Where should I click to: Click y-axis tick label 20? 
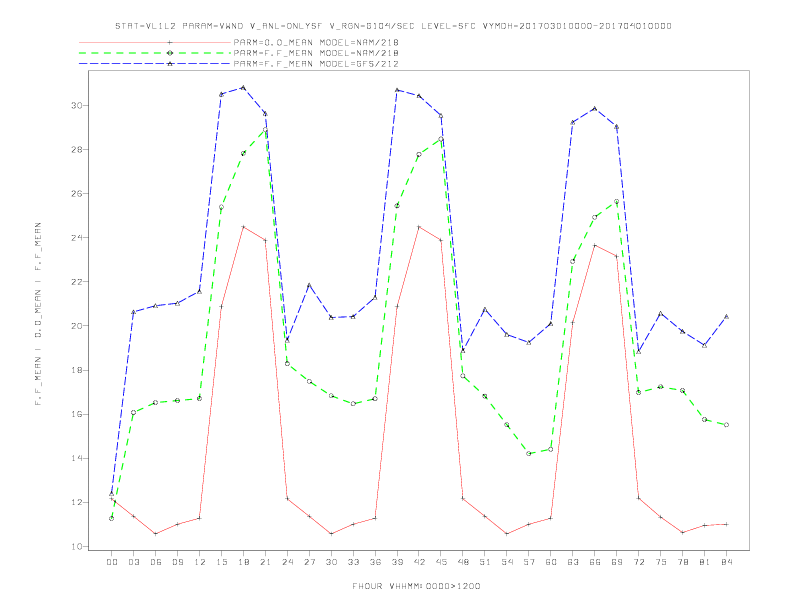point(77,326)
